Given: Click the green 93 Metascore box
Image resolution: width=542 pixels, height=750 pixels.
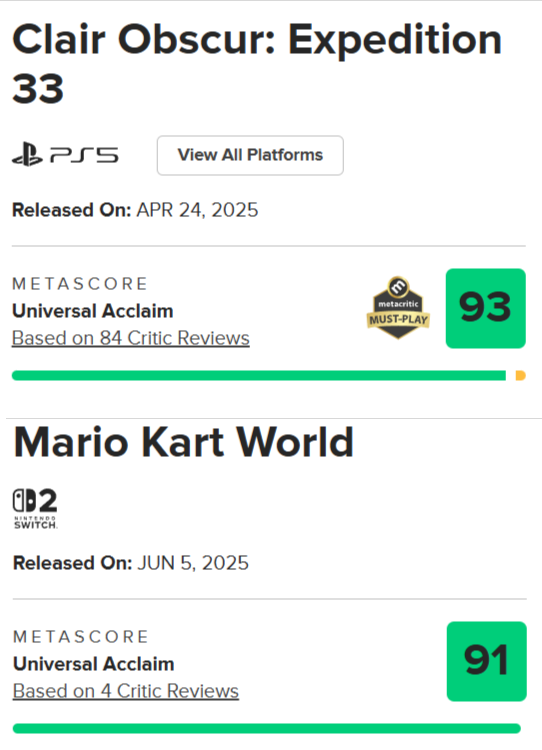Looking at the screenshot, I should tap(486, 309).
